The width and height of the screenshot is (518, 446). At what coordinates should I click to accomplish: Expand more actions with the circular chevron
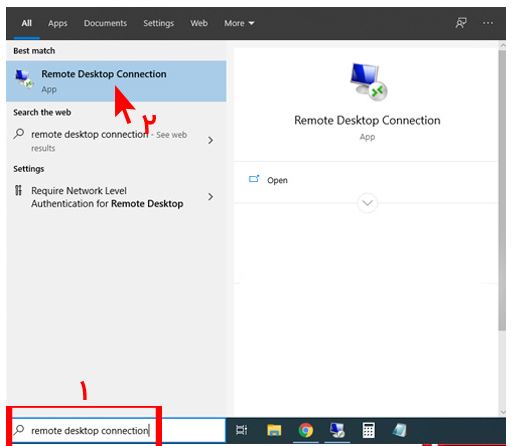point(367,203)
